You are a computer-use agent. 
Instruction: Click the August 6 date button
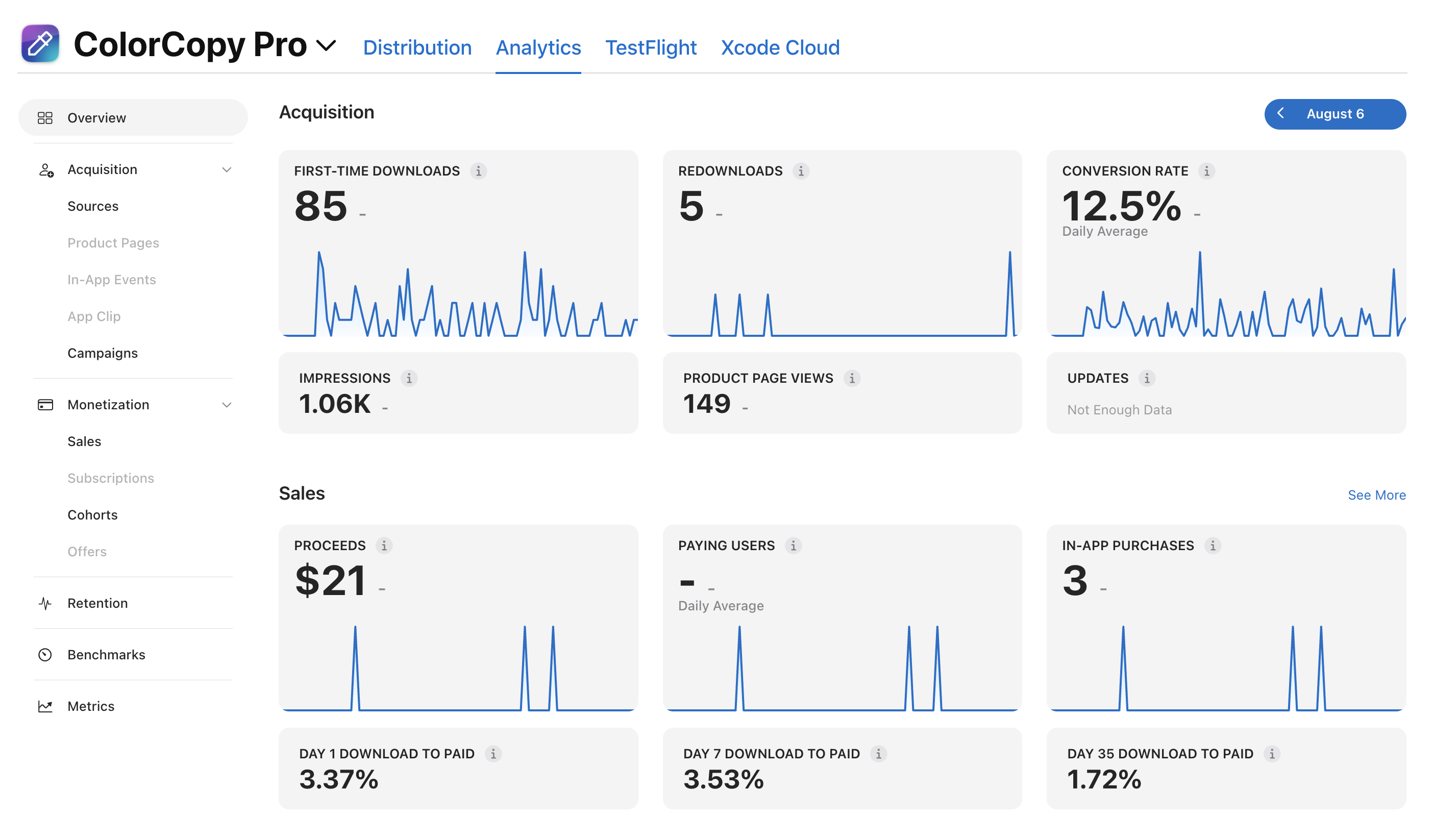click(x=1335, y=114)
